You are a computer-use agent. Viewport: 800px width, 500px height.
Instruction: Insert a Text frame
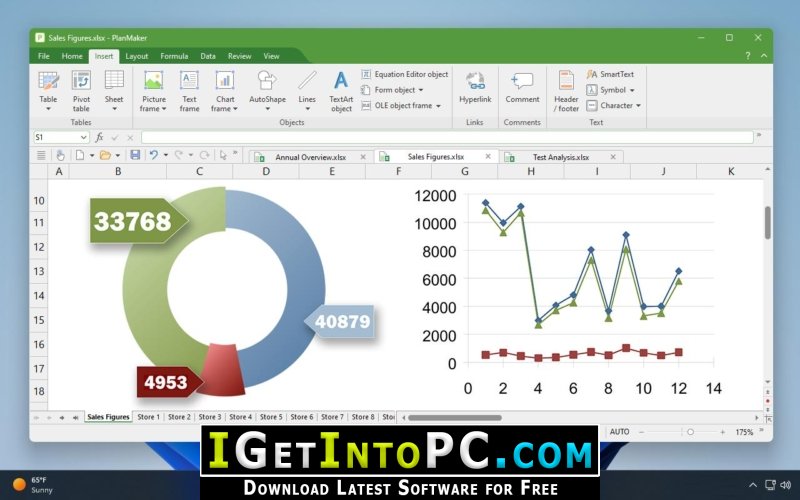189,91
